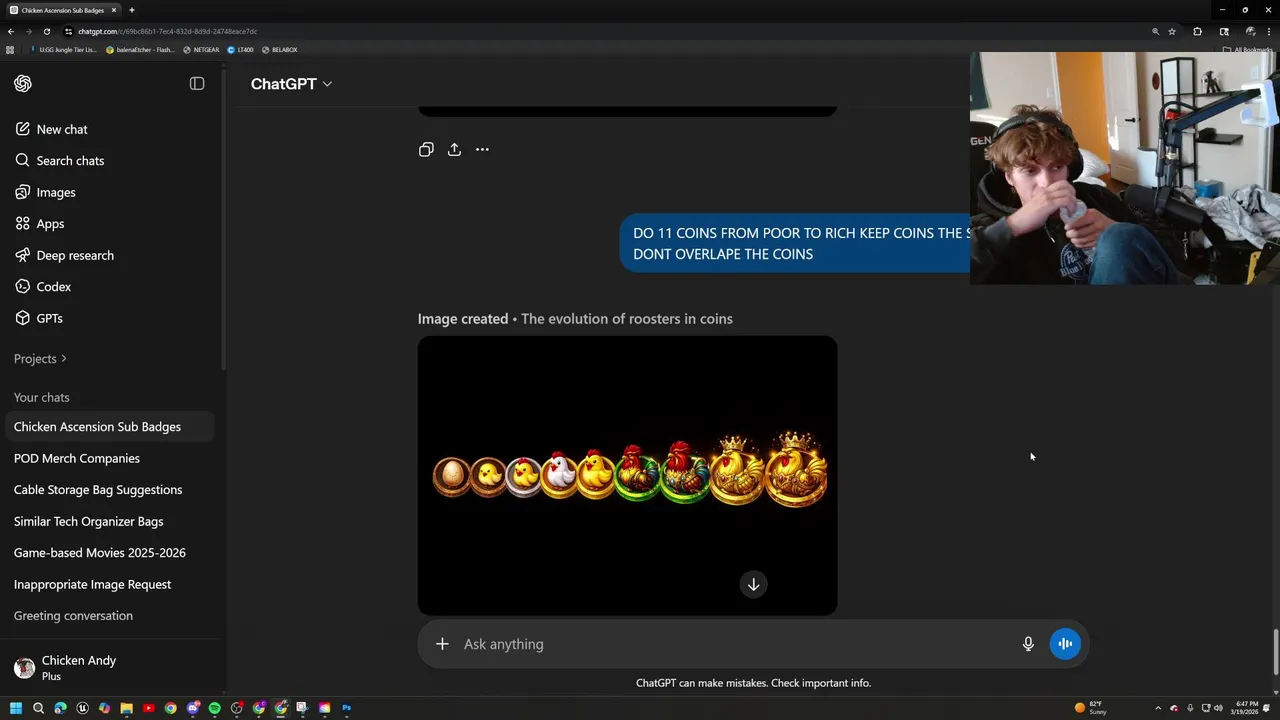
Task: Open the LT400 bookmark
Action: point(240,50)
